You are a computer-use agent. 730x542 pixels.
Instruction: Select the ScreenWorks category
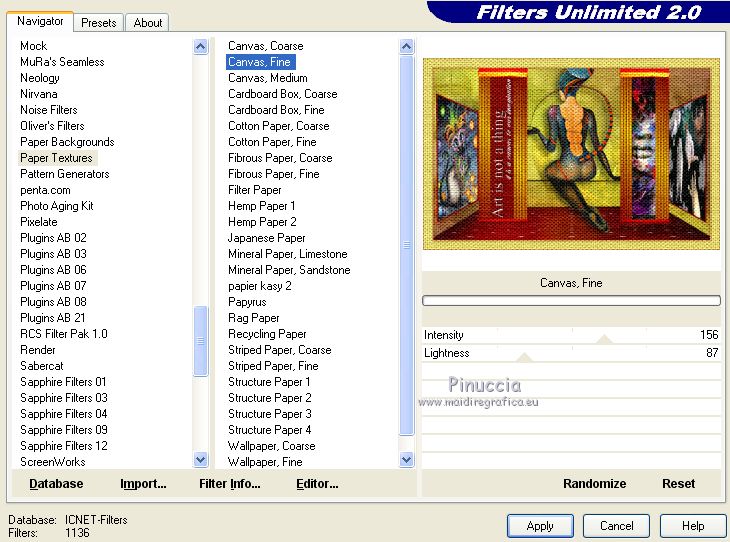click(53, 462)
